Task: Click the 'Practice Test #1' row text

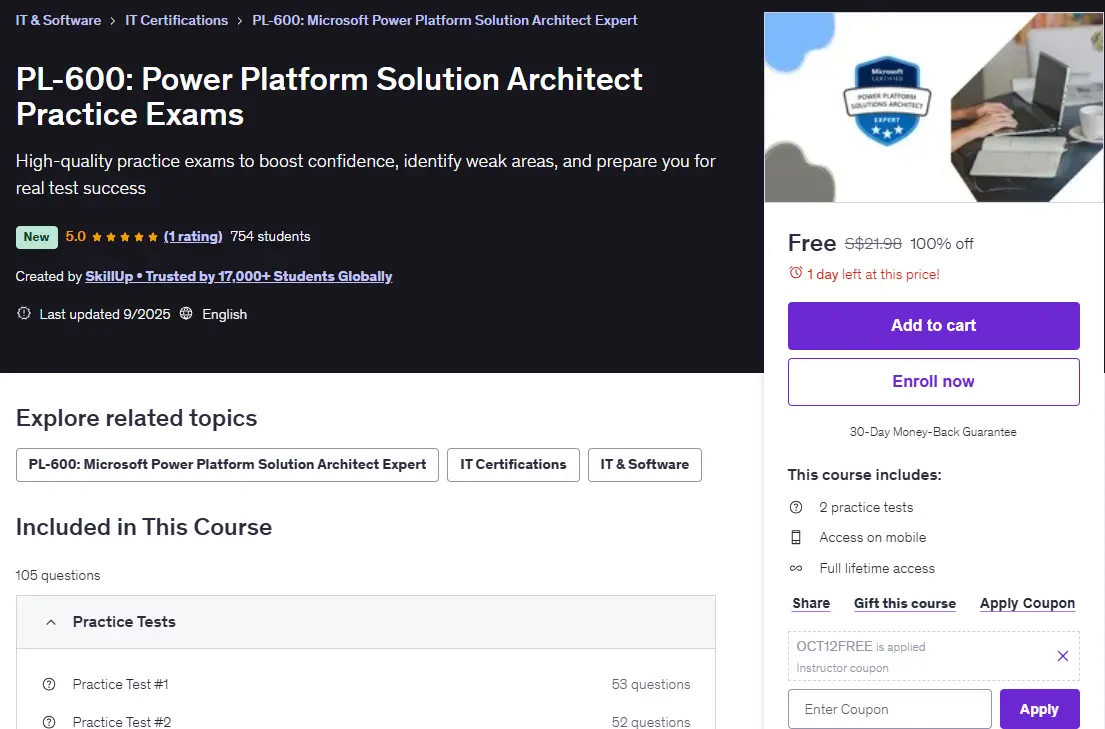Action: pyautogui.click(x=121, y=684)
